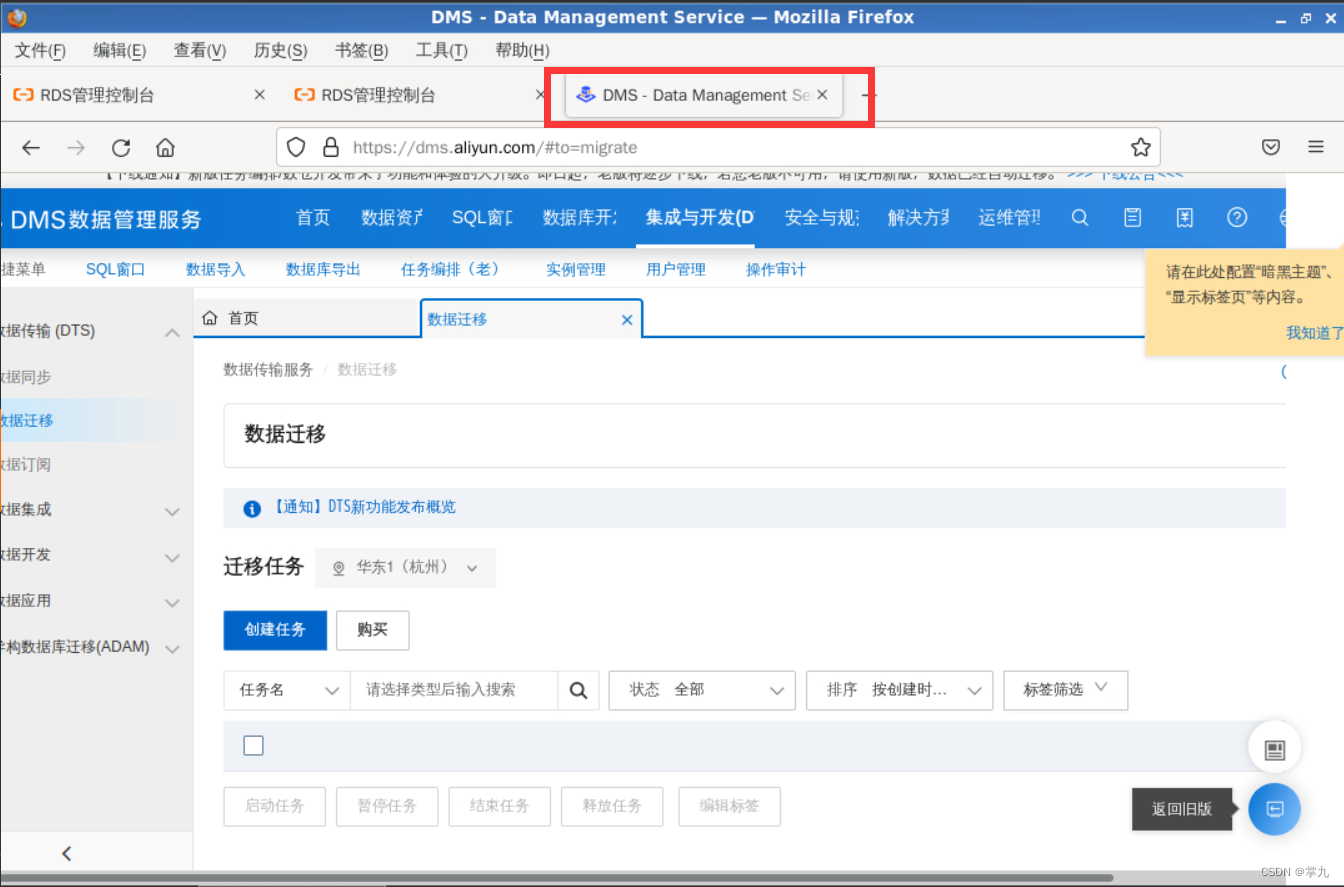The image size is (1344, 887).
Task: Click the 购买 button
Action: click(x=372, y=630)
